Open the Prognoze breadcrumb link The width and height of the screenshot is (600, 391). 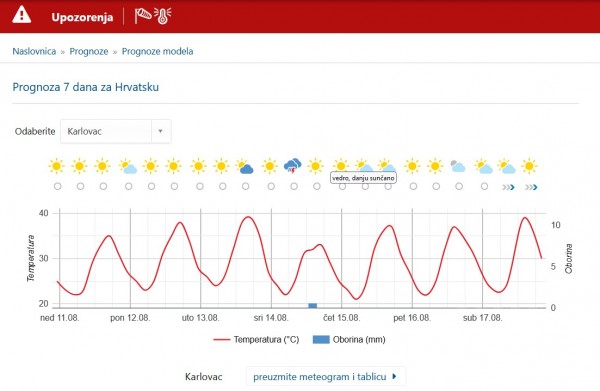point(89,51)
